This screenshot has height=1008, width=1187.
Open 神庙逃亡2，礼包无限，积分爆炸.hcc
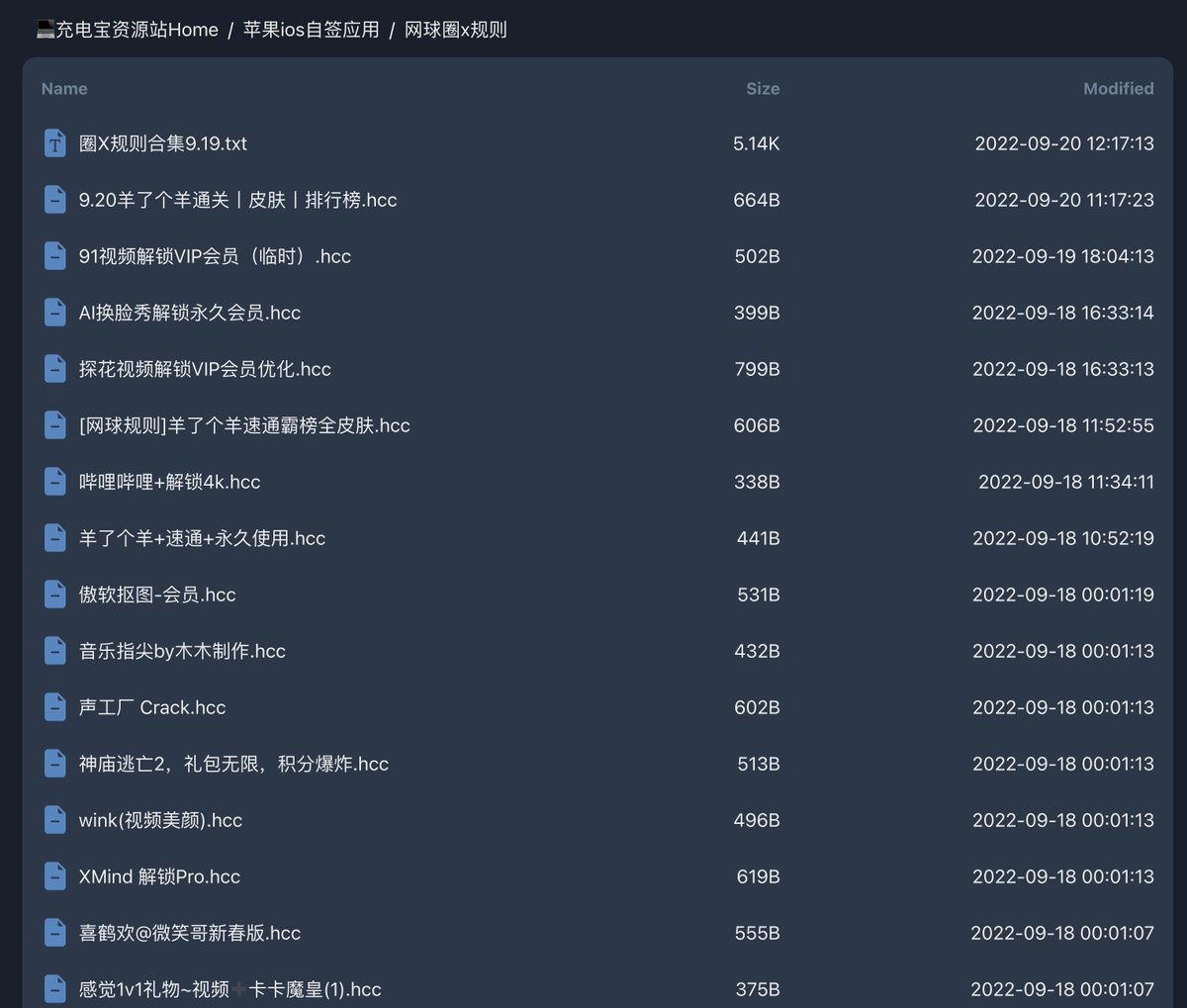click(233, 764)
